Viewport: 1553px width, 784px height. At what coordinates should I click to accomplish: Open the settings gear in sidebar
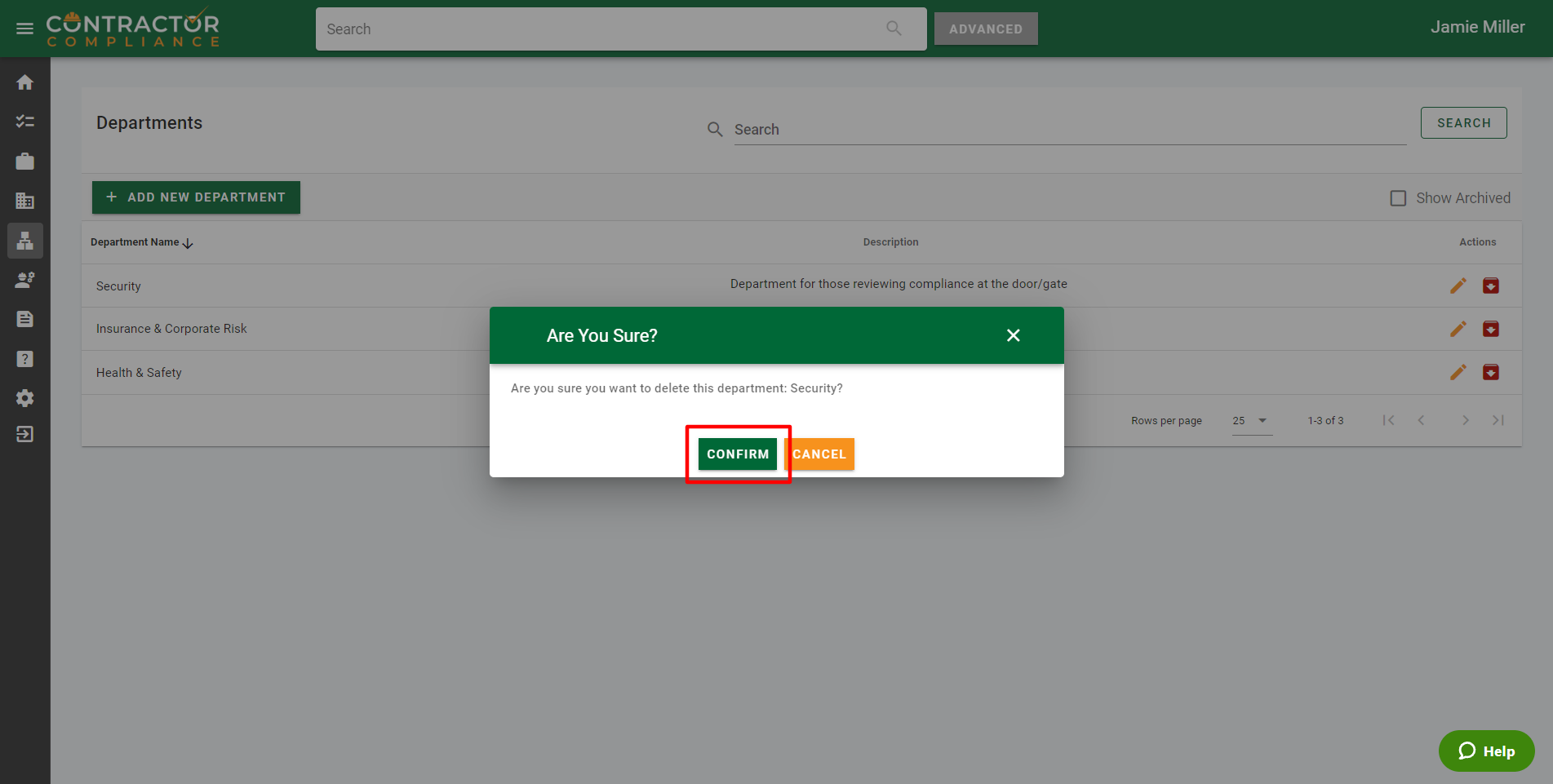click(24, 398)
